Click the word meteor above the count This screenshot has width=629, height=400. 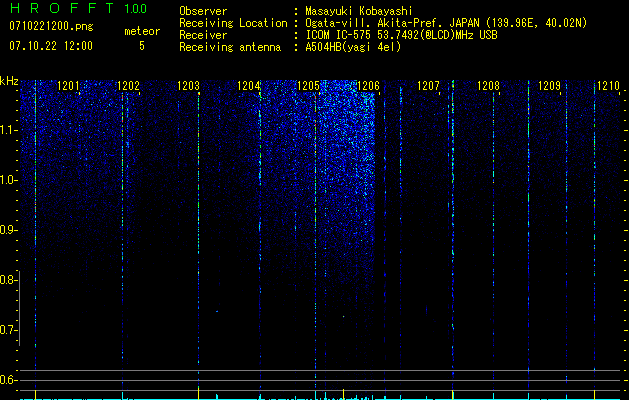142,31
